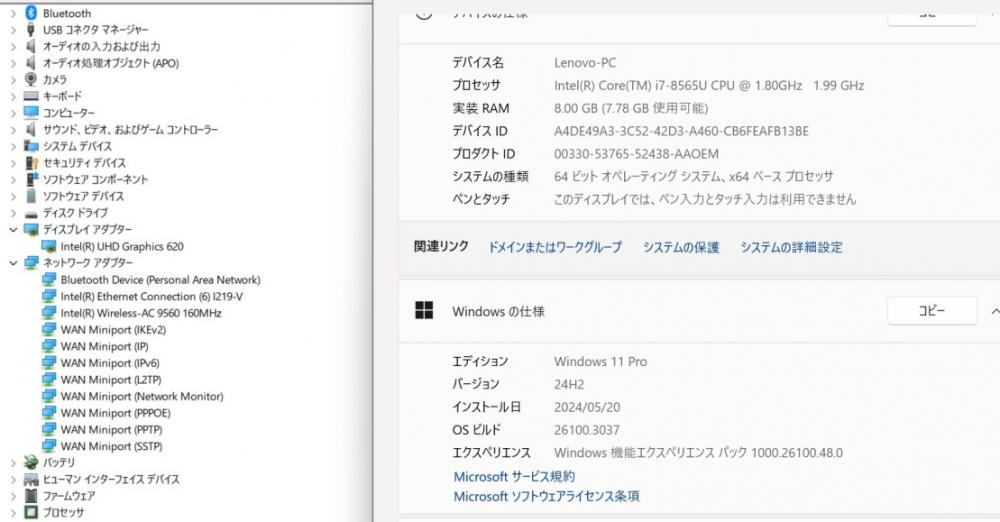Click the インストール日 value 2024/05/20
The image size is (1000, 522).
pos(587,406)
